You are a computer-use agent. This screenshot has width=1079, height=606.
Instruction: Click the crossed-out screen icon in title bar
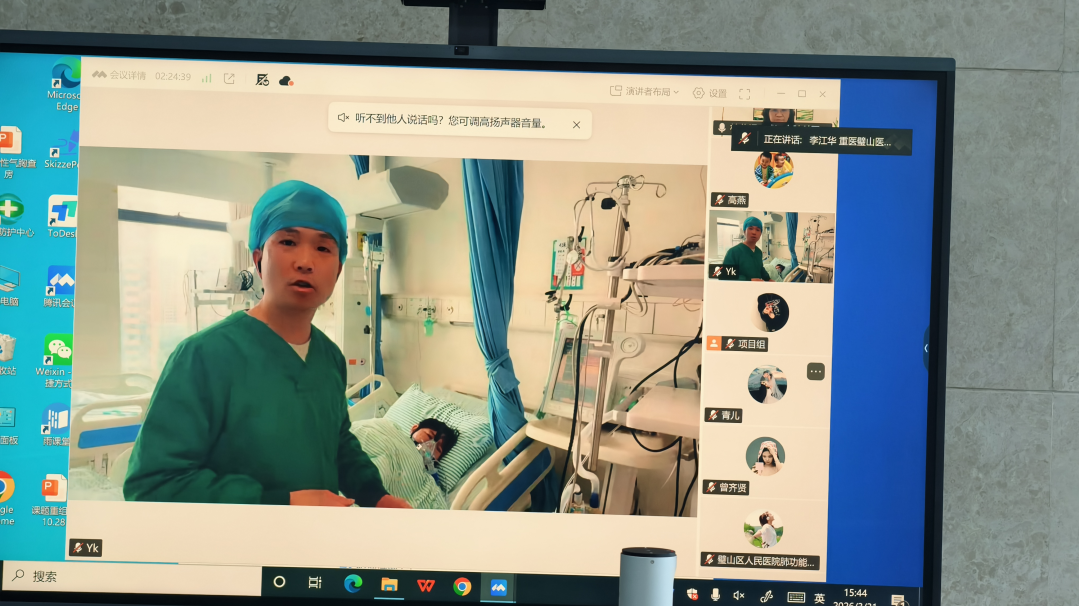[x=262, y=79]
